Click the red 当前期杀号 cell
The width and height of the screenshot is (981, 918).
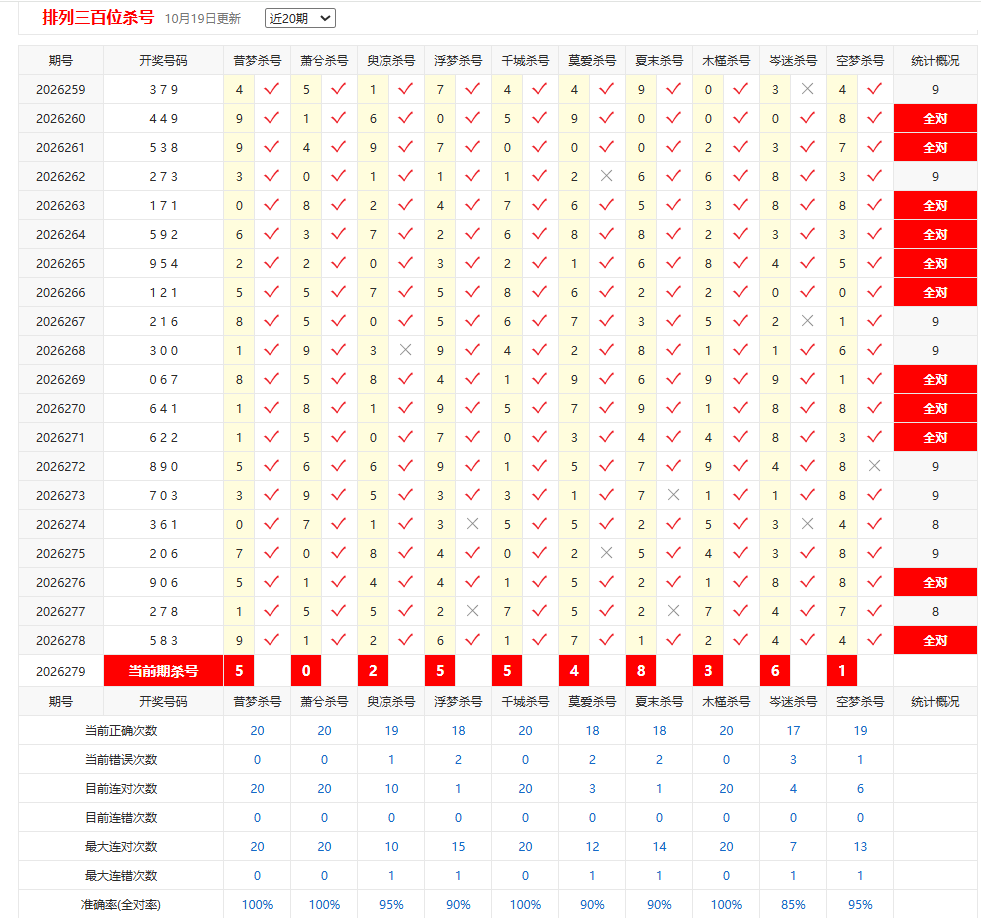pos(163,671)
